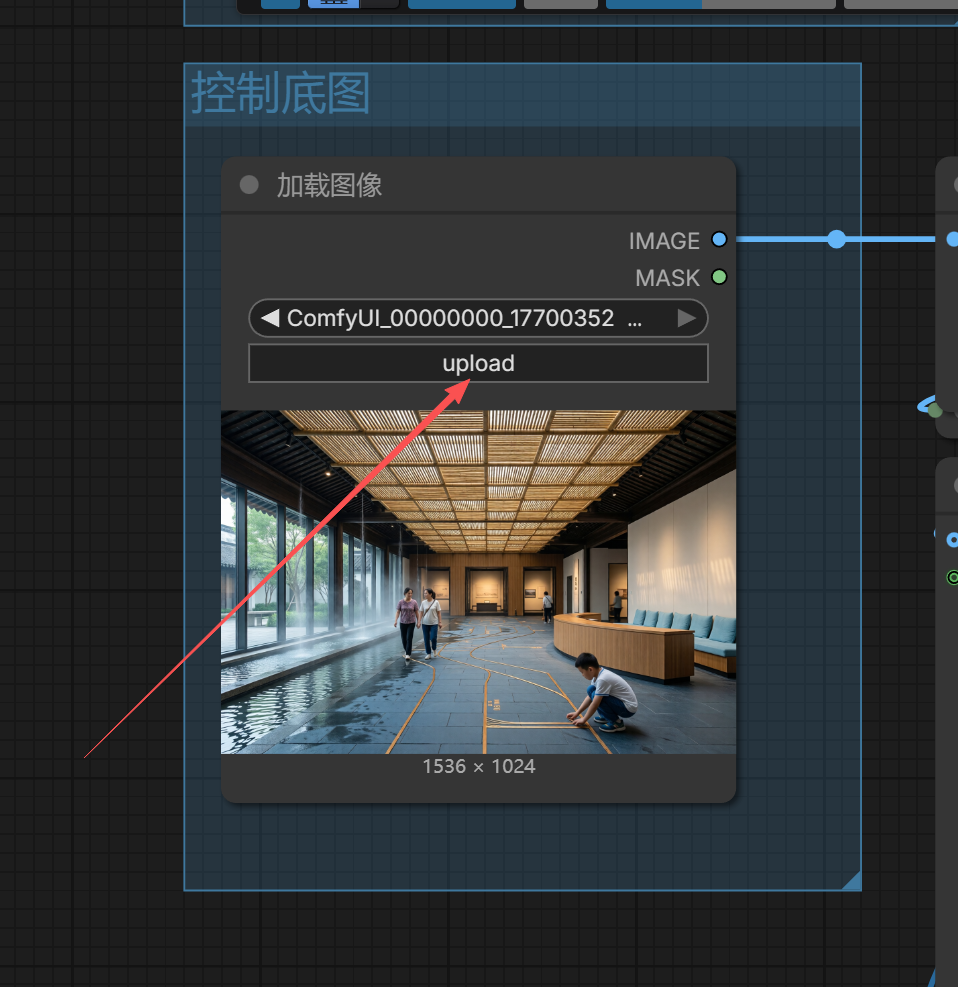Click the 1536 × 1024 size label
This screenshot has height=987, width=958.
(x=479, y=766)
